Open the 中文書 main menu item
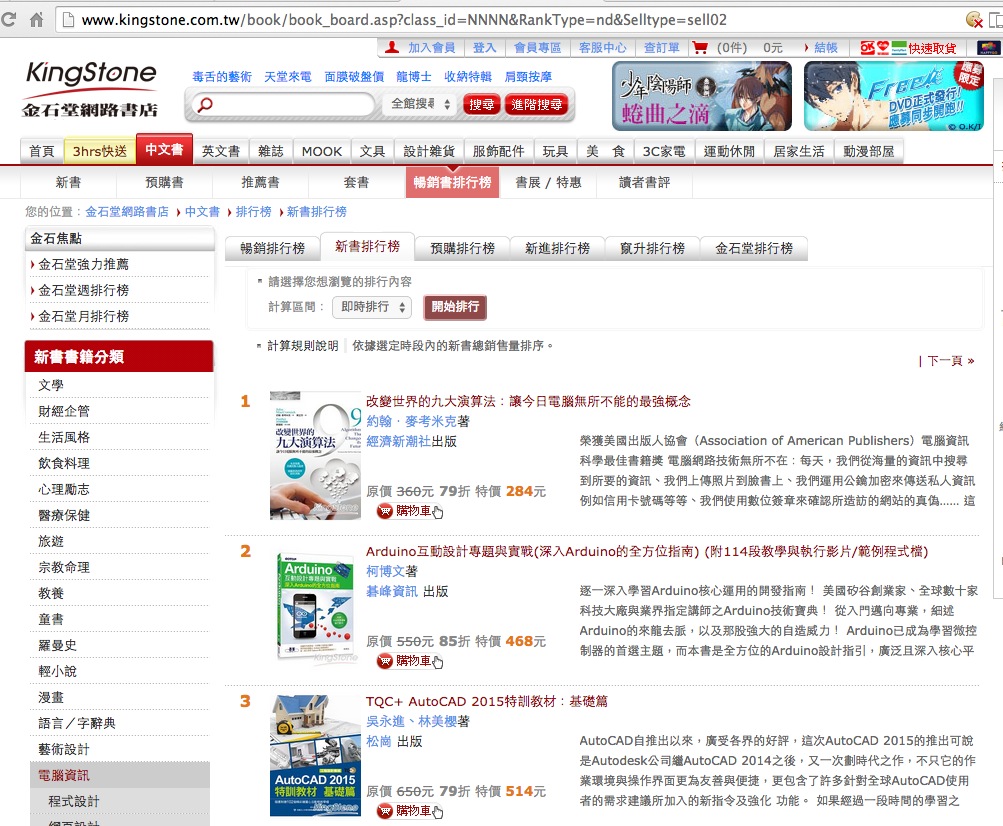This screenshot has height=826, width=1003. point(164,150)
